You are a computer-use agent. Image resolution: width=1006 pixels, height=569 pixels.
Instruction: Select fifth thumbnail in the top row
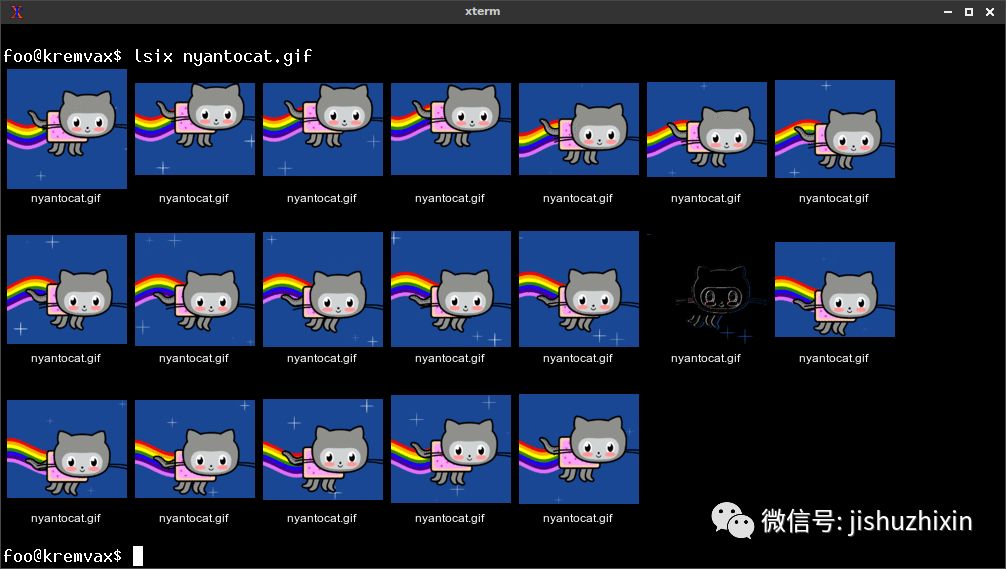(x=579, y=129)
